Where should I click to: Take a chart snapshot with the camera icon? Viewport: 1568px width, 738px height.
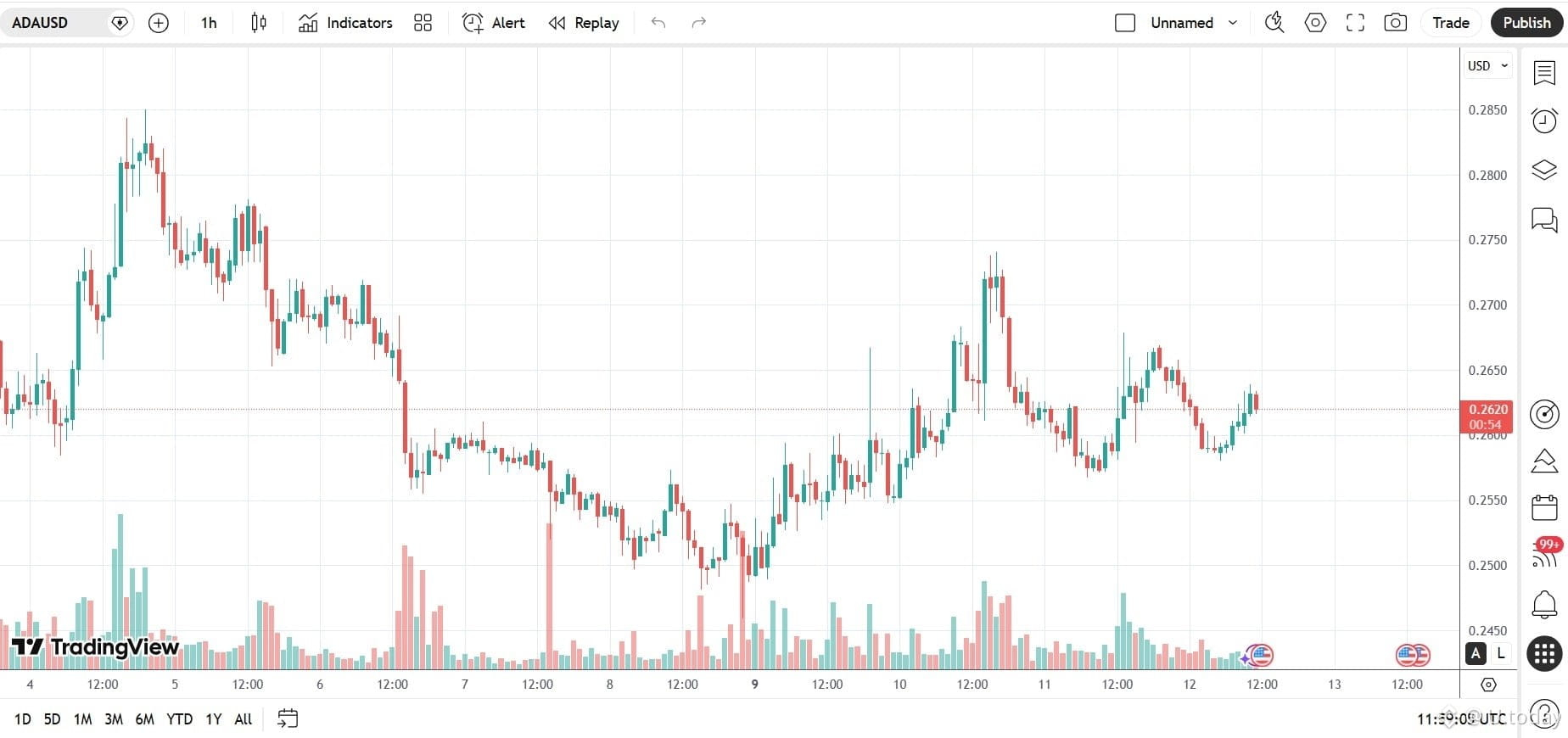(x=1395, y=22)
